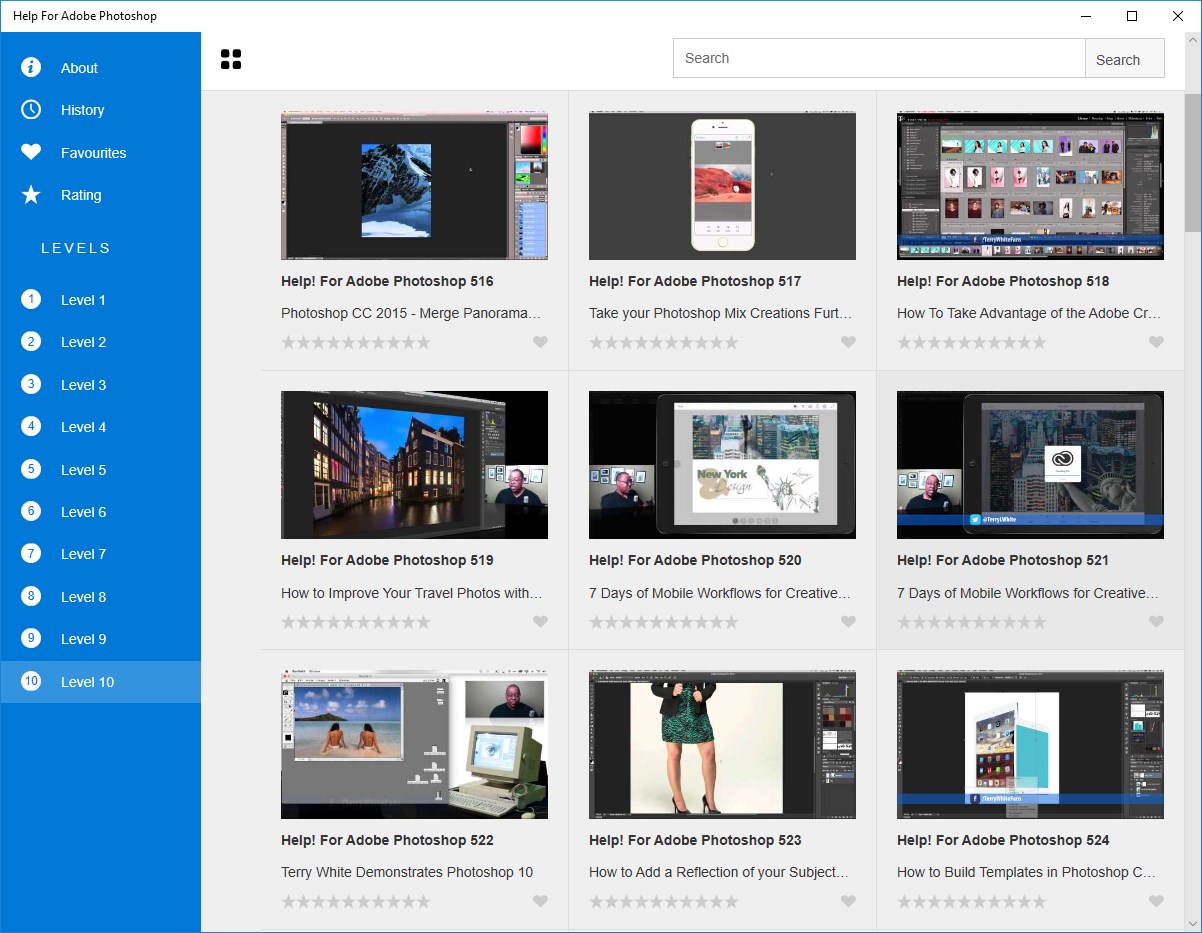Switch to Level 7 in sidebar
This screenshot has width=1202, height=933.
83,554
